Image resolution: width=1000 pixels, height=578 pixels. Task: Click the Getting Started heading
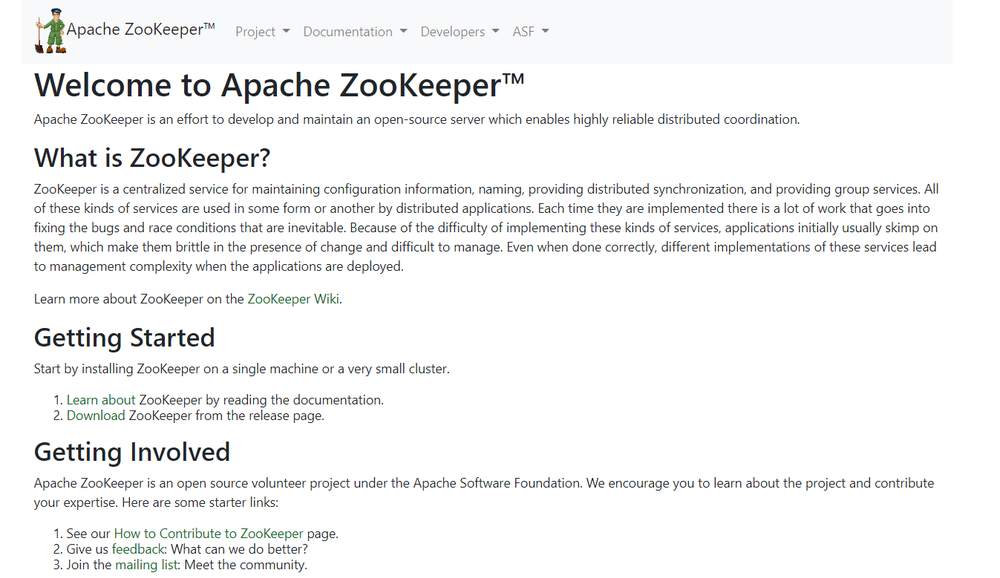(x=124, y=337)
